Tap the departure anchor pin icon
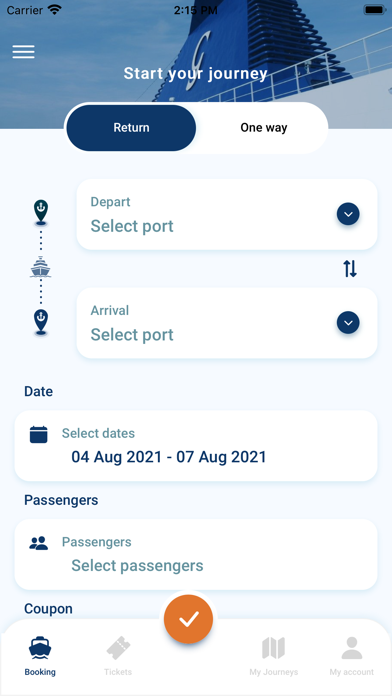The width and height of the screenshot is (392, 696). [41, 213]
